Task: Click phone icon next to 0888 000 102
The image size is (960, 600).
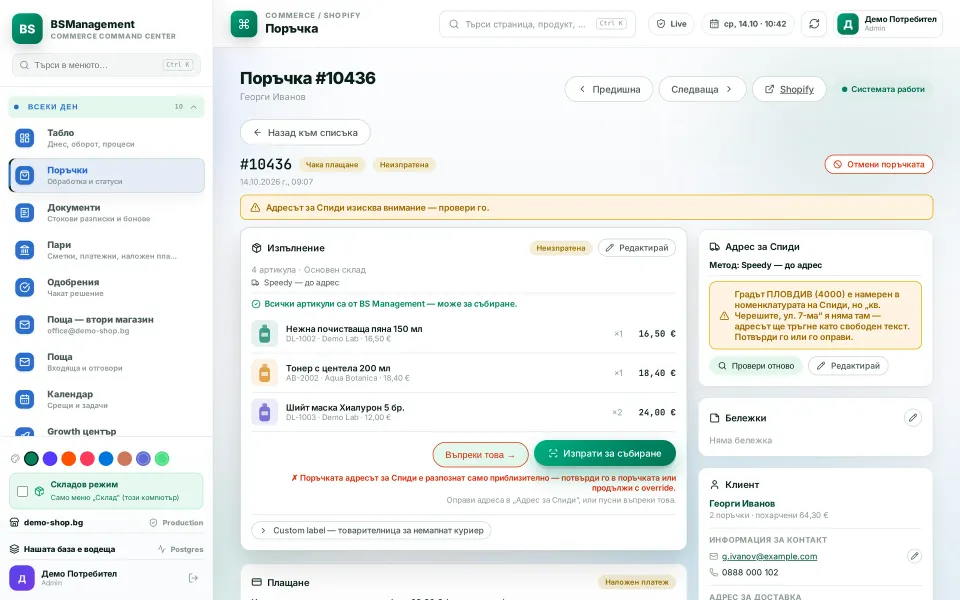Action: tap(713, 572)
